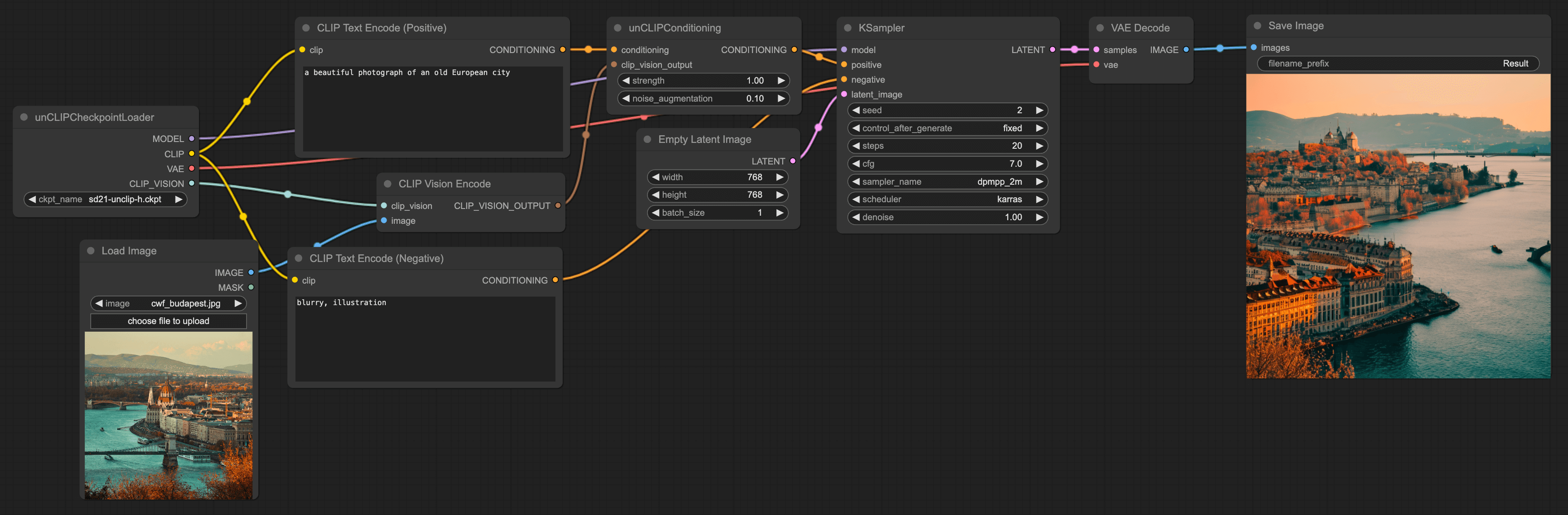Click the conditioning input socket on unCLIPConditioning

click(614, 50)
